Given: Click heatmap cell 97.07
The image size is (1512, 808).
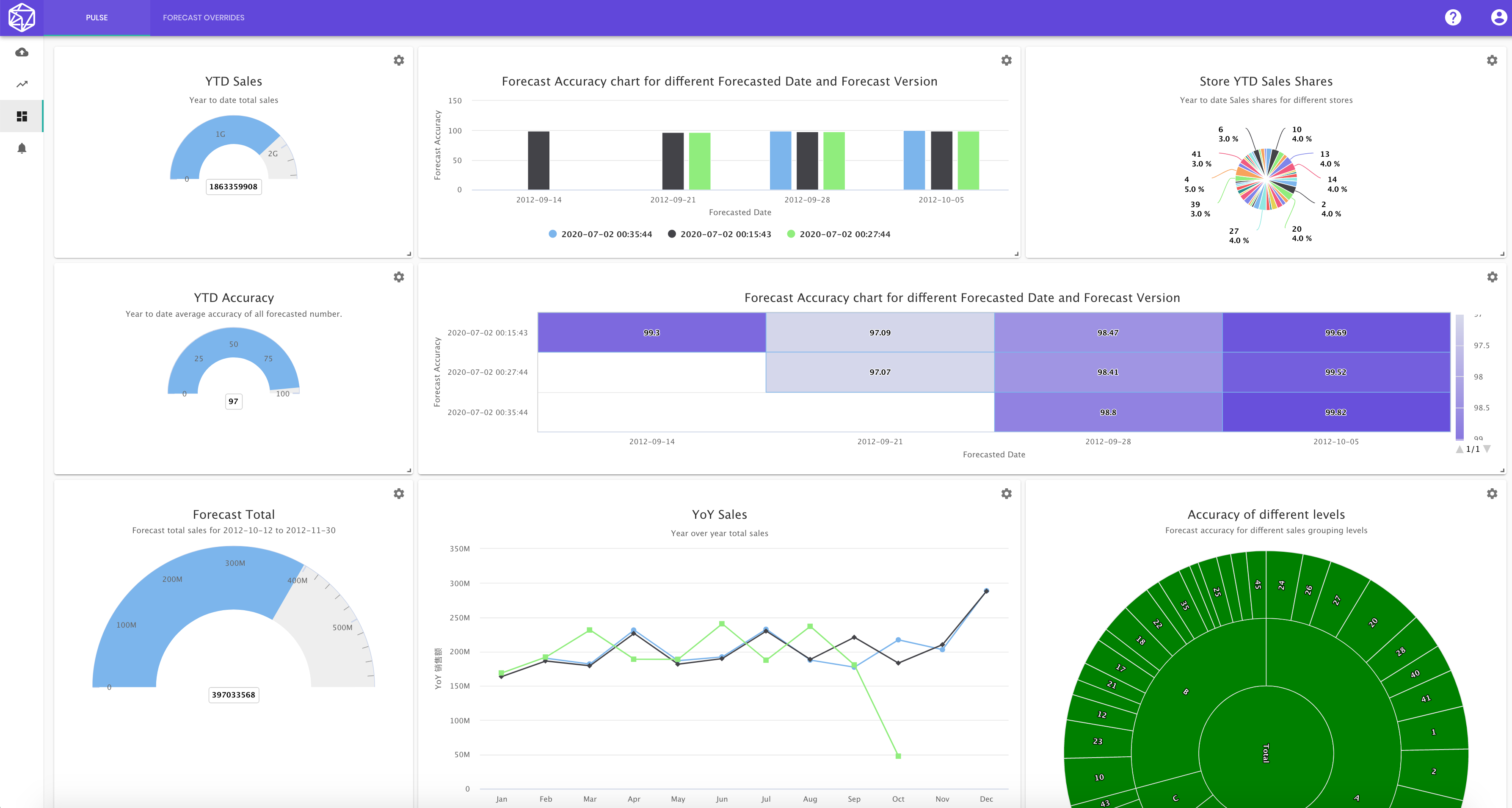Looking at the screenshot, I should tap(880, 372).
